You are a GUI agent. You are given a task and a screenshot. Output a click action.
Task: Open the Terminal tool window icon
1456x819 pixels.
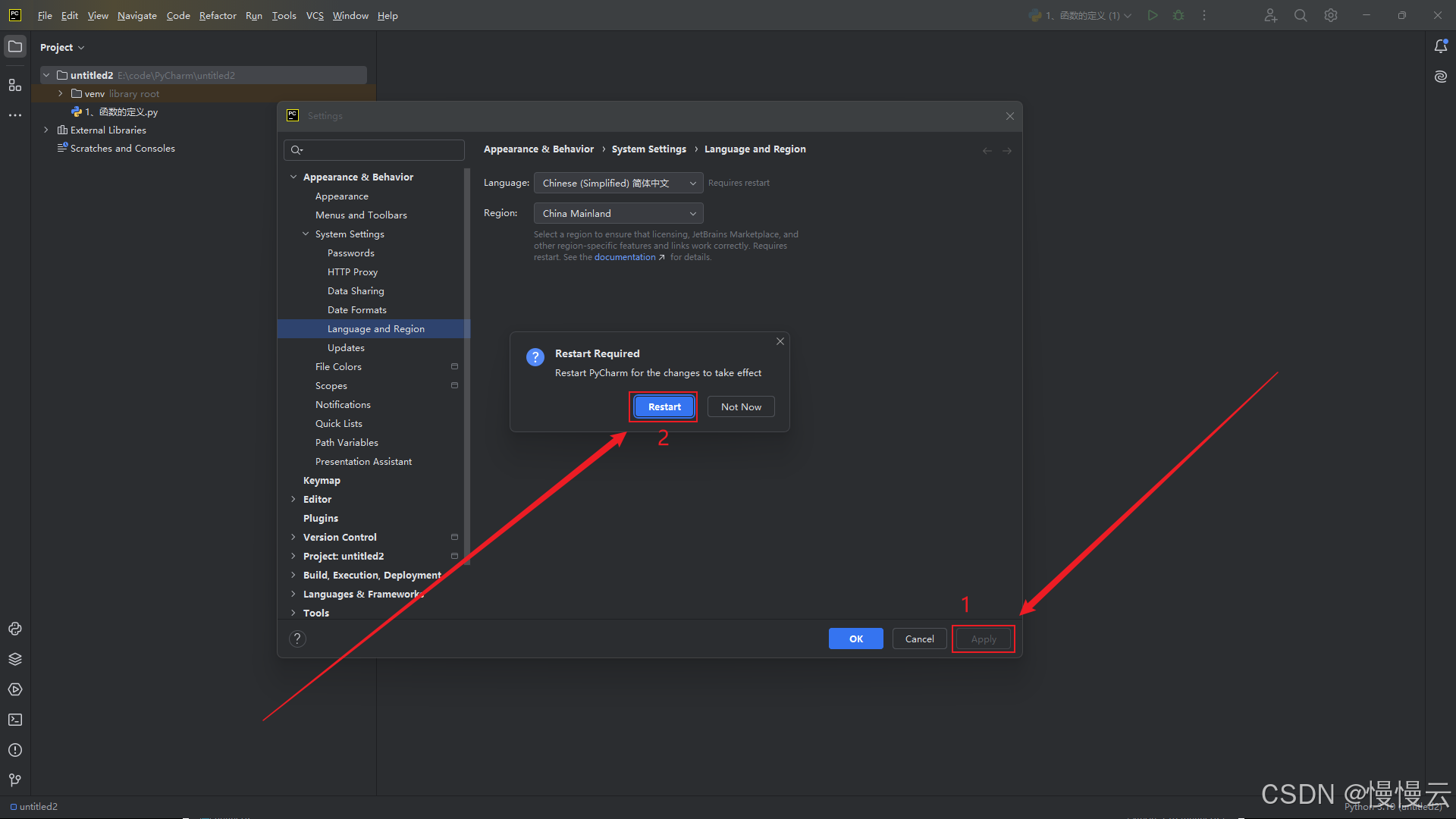point(15,720)
